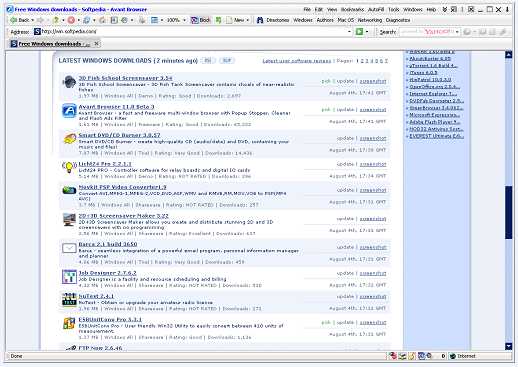518x367 pixels.
Task: Click the green Go button beside address bar
Action: (359, 32)
